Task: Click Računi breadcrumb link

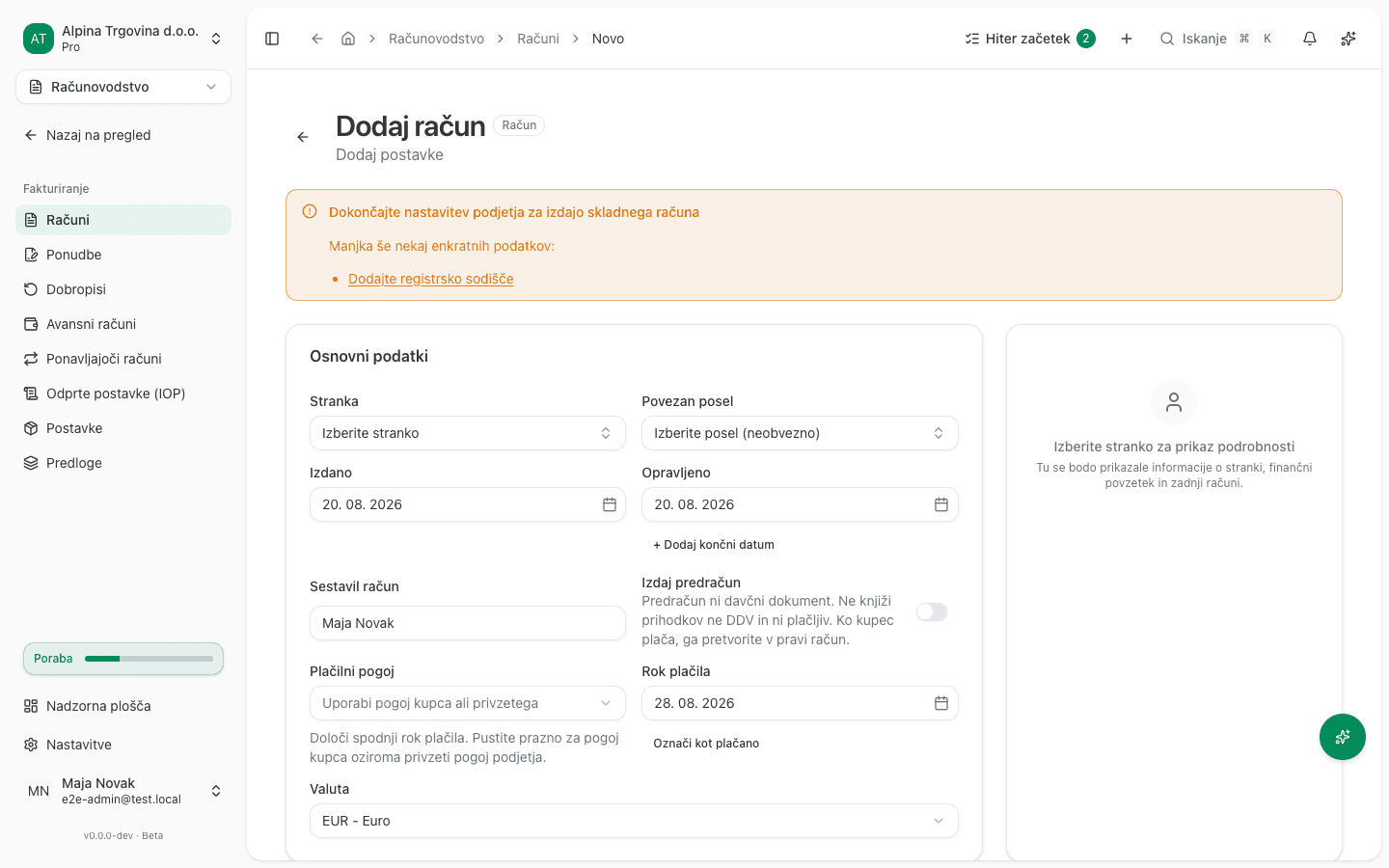Action: [538, 39]
